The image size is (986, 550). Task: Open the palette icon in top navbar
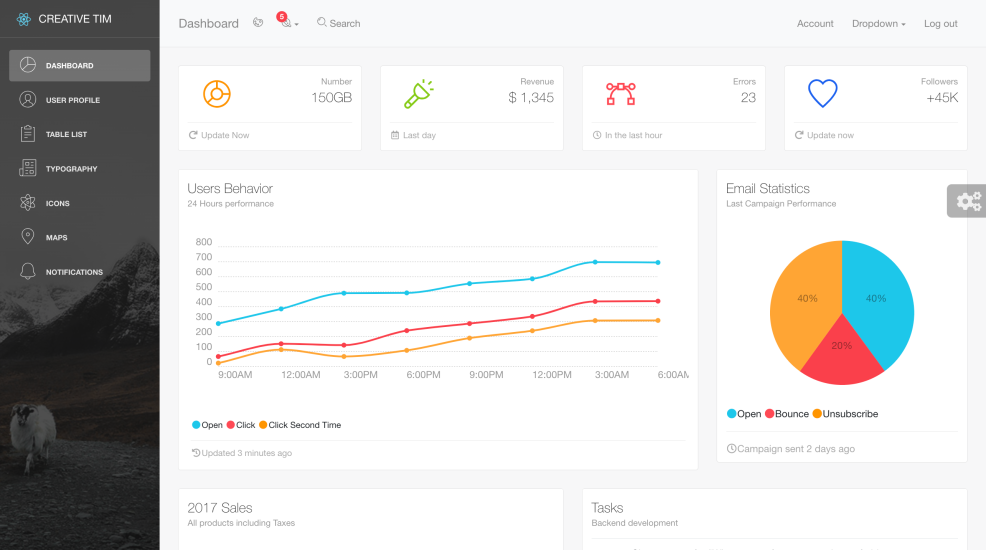coord(258,23)
